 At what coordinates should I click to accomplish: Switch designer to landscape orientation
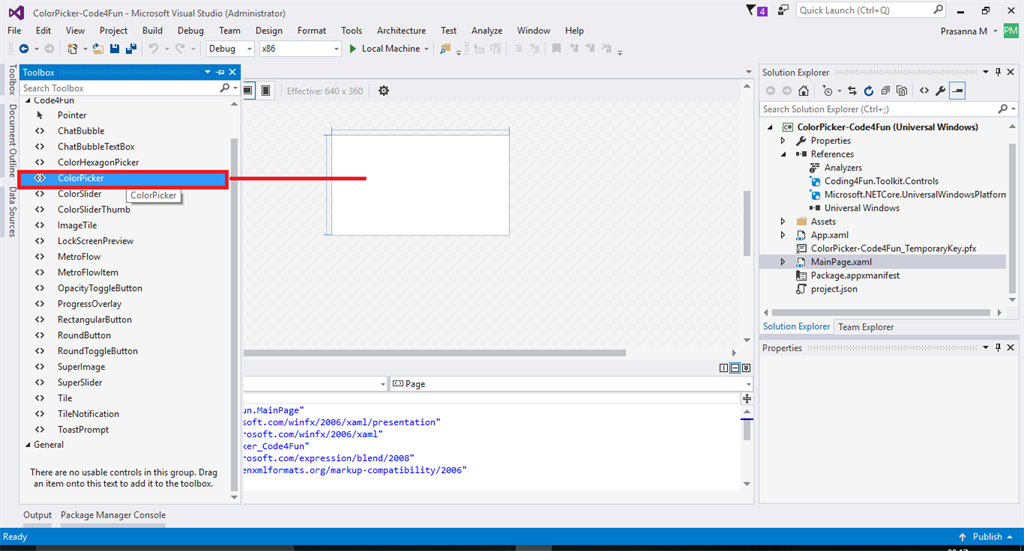249,91
